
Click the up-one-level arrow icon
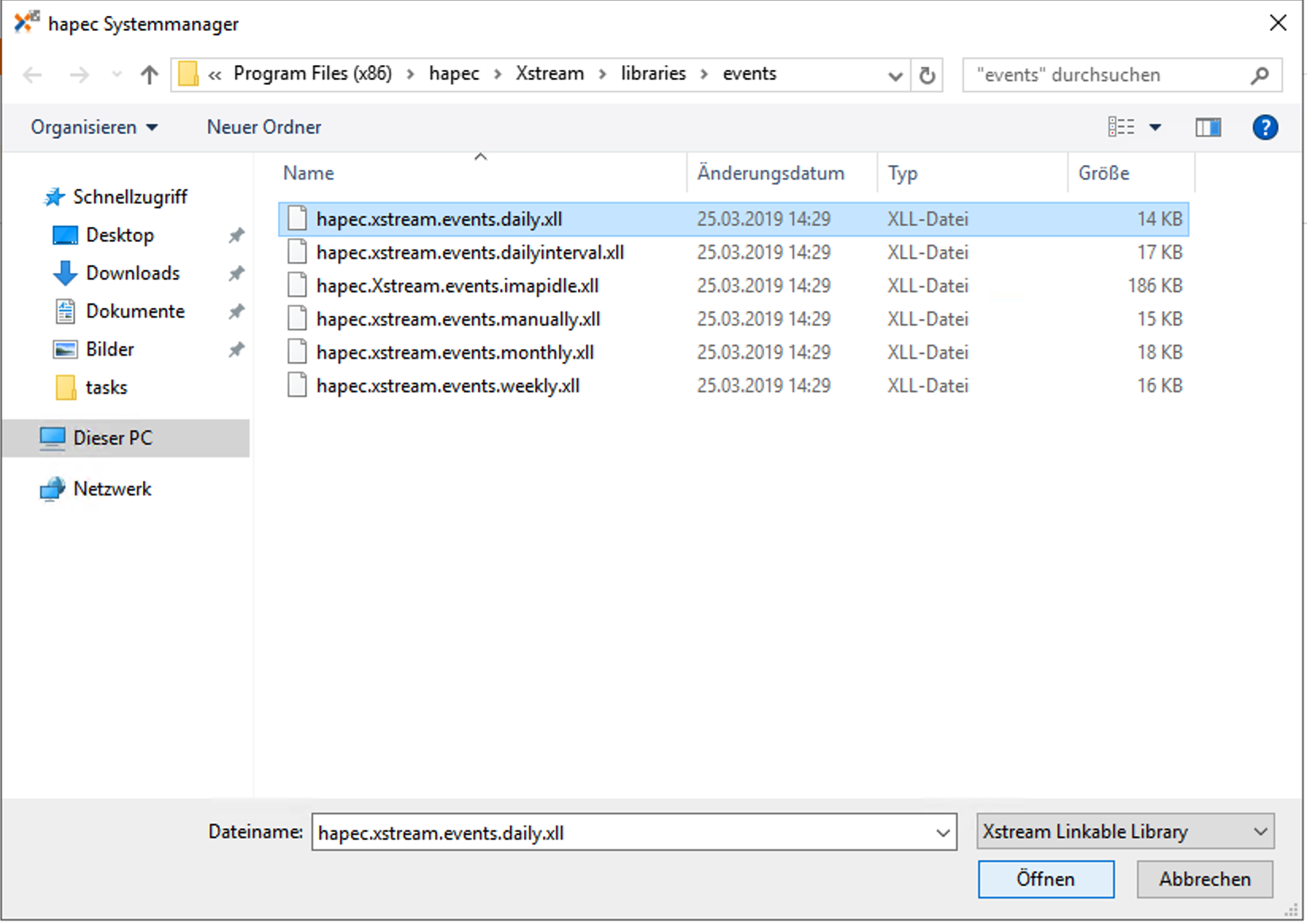click(148, 75)
